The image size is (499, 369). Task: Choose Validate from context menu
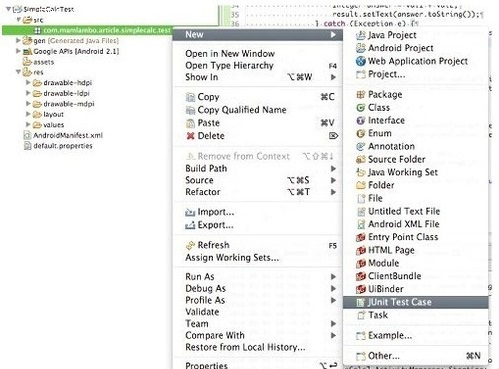[202, 312]
